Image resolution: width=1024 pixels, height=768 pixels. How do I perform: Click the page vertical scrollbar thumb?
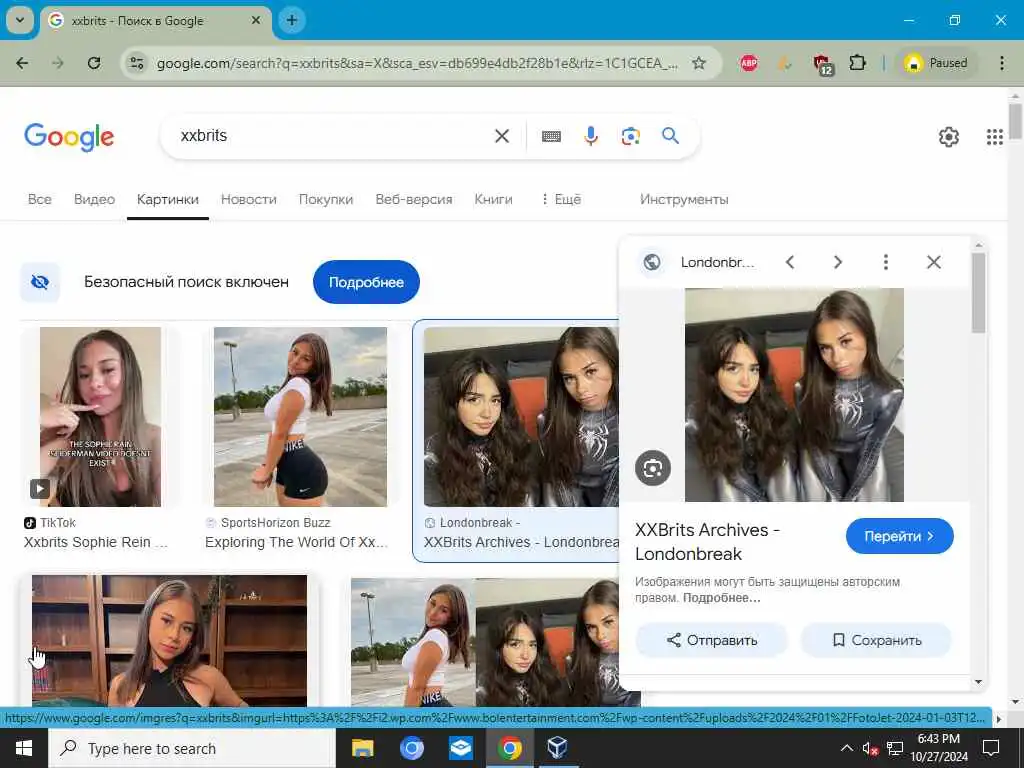1015,121
